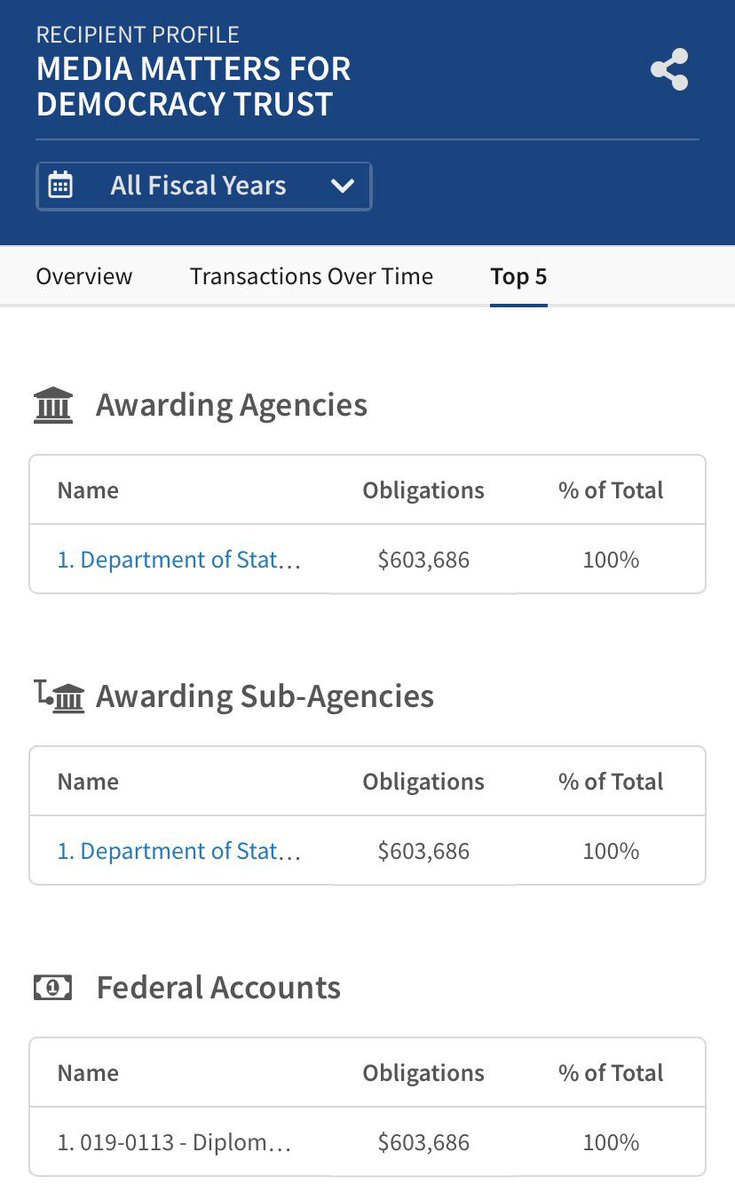Click Name column header in Federal Accounts table
The image size is (735, 1200).
[88, 1073]
